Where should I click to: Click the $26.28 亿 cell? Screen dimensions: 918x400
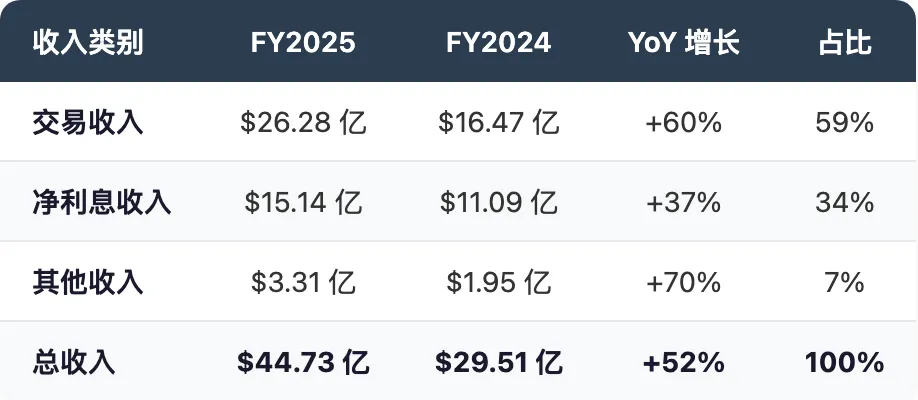(x=303, y=123)
